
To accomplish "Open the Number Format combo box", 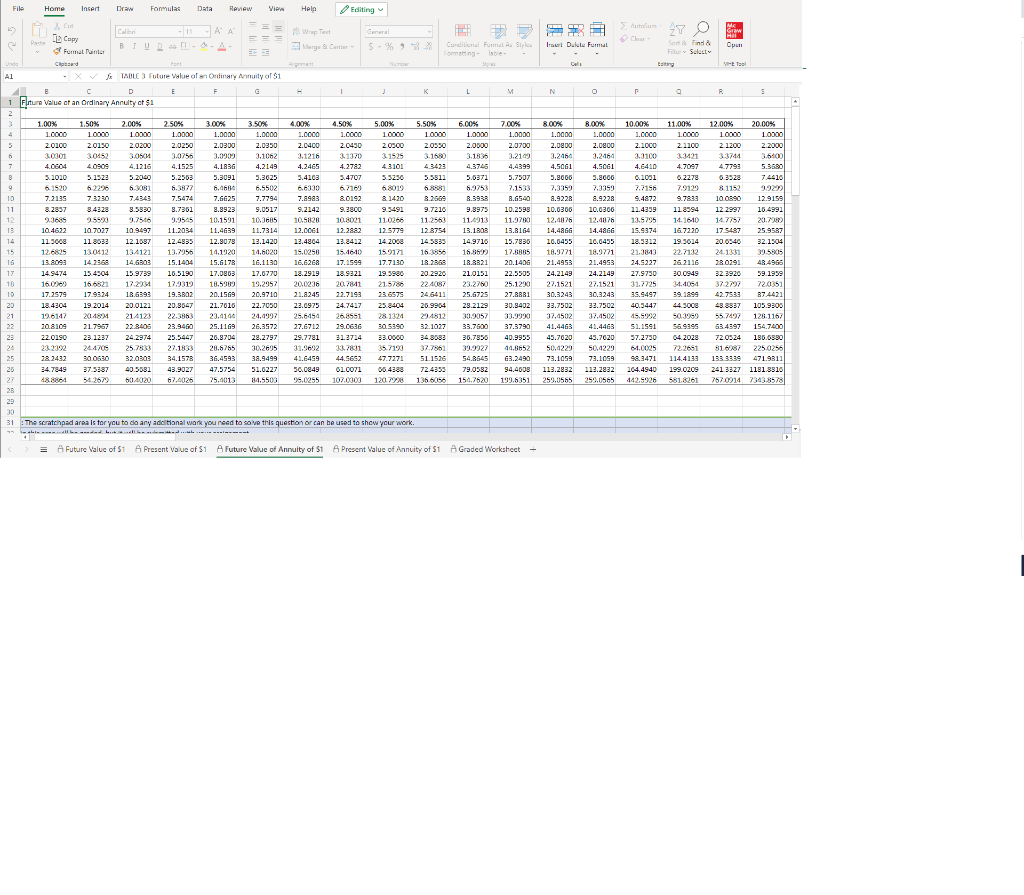I will pos(399,31).
